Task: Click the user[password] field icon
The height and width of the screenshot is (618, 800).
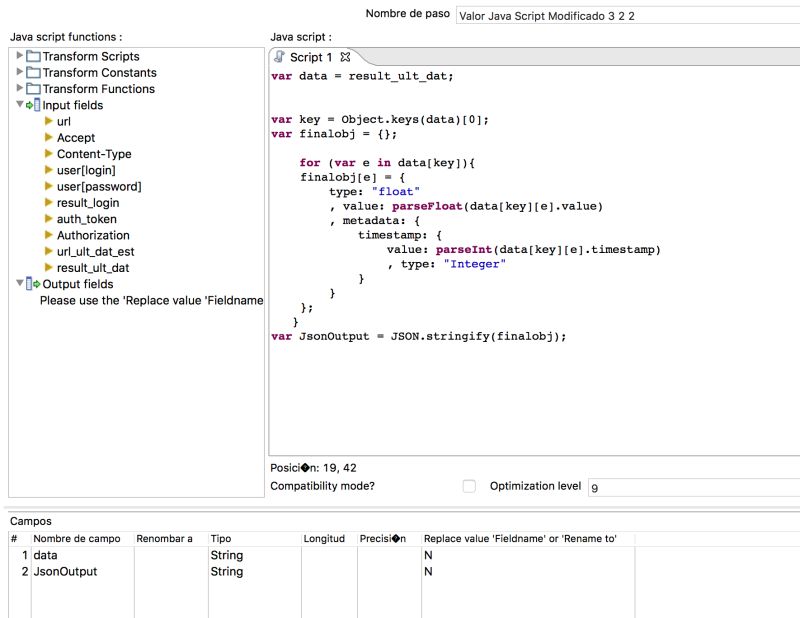Action: 48,186
